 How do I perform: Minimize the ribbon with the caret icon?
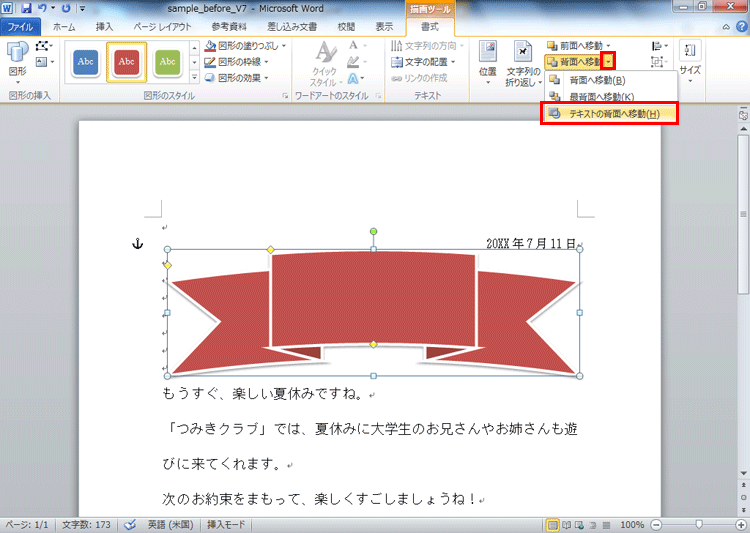point(726,27)
